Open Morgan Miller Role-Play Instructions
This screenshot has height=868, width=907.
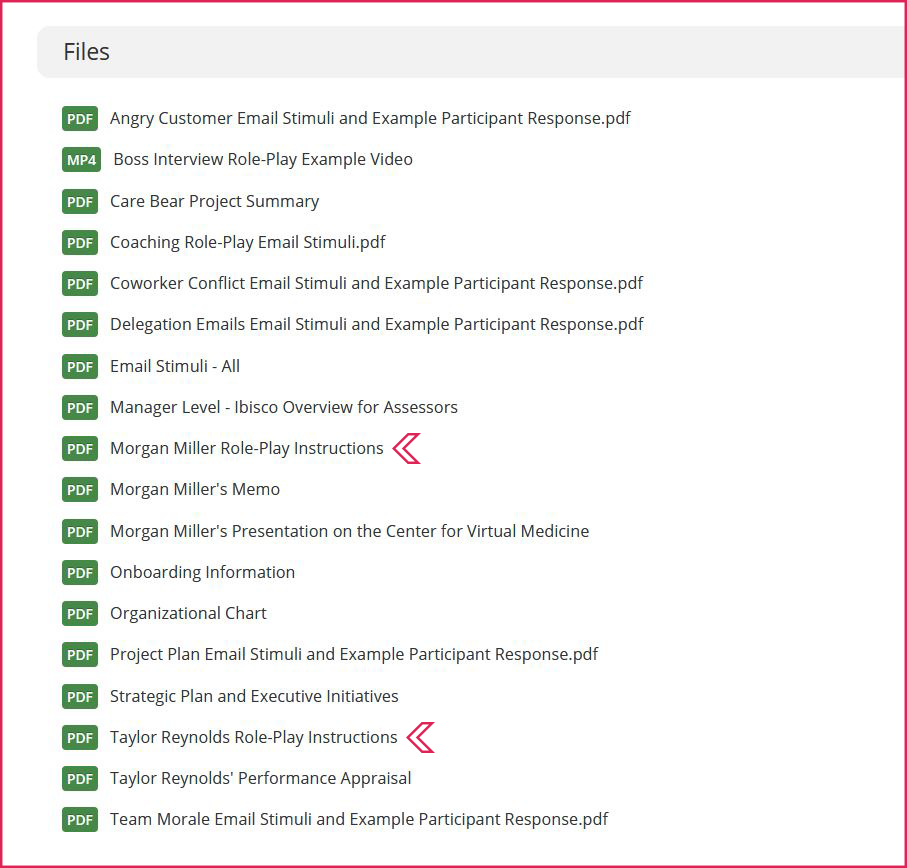click(x=246, y=449)
